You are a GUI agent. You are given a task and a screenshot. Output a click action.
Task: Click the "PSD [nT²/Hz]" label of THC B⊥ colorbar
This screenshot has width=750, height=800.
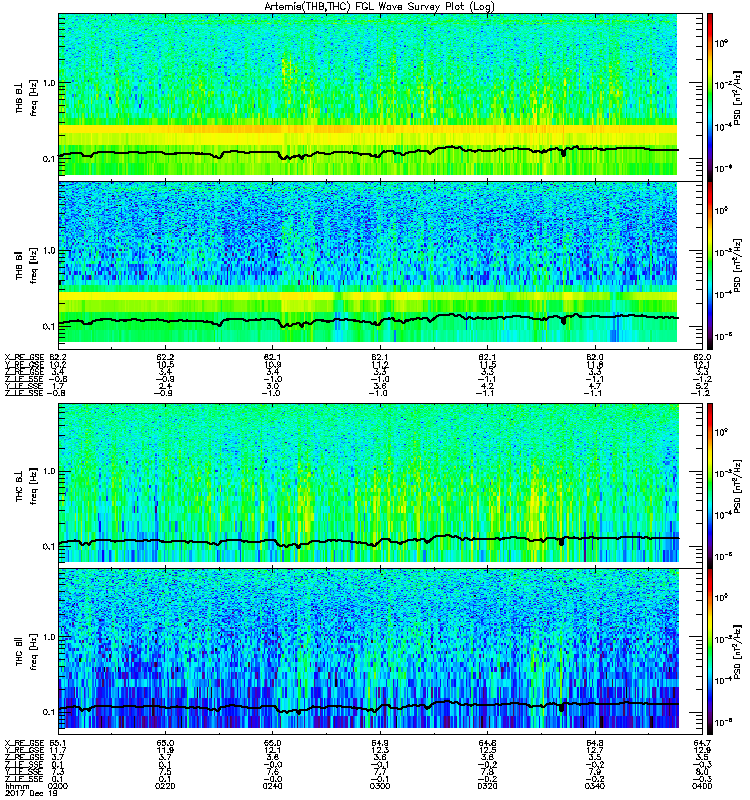(x=738, y=485)
